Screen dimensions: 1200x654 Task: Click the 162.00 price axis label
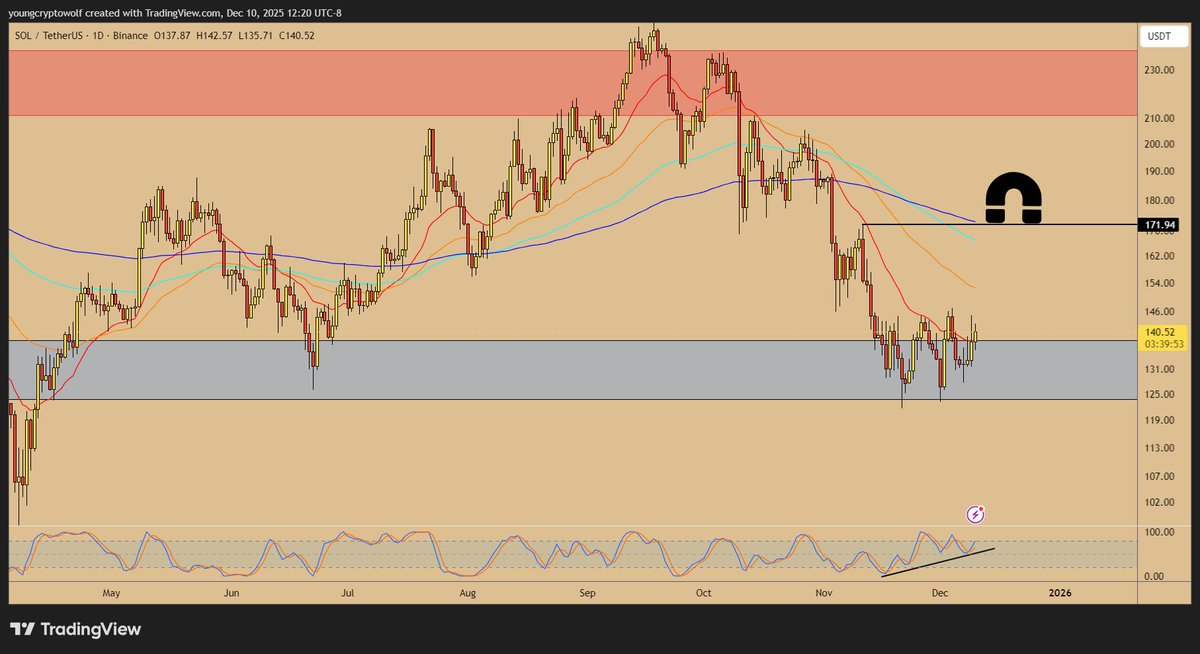pos(1160,256)
